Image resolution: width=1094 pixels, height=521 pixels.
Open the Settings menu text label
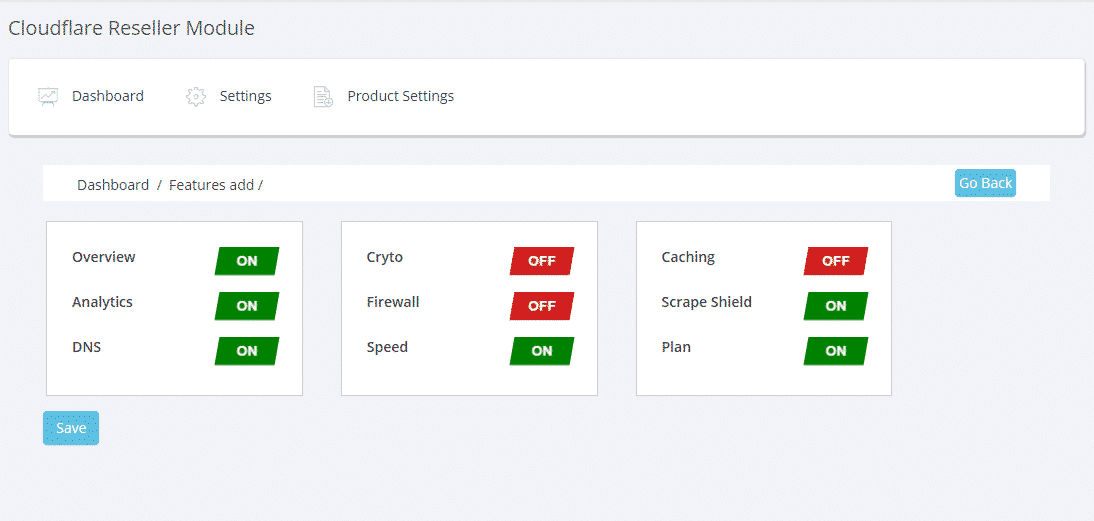pos(245,97)
